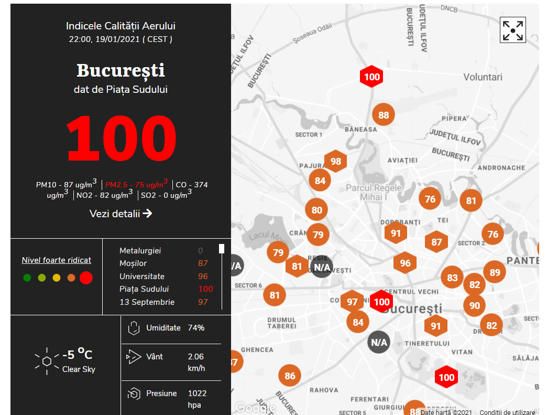Click the Nivel foarte ridicat link
The width and height of the screenshot is (558, 415).
click(56, 260)
